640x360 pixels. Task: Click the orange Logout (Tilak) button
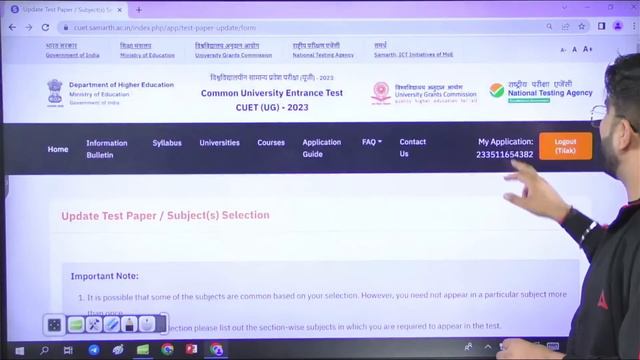coord(565,146)
